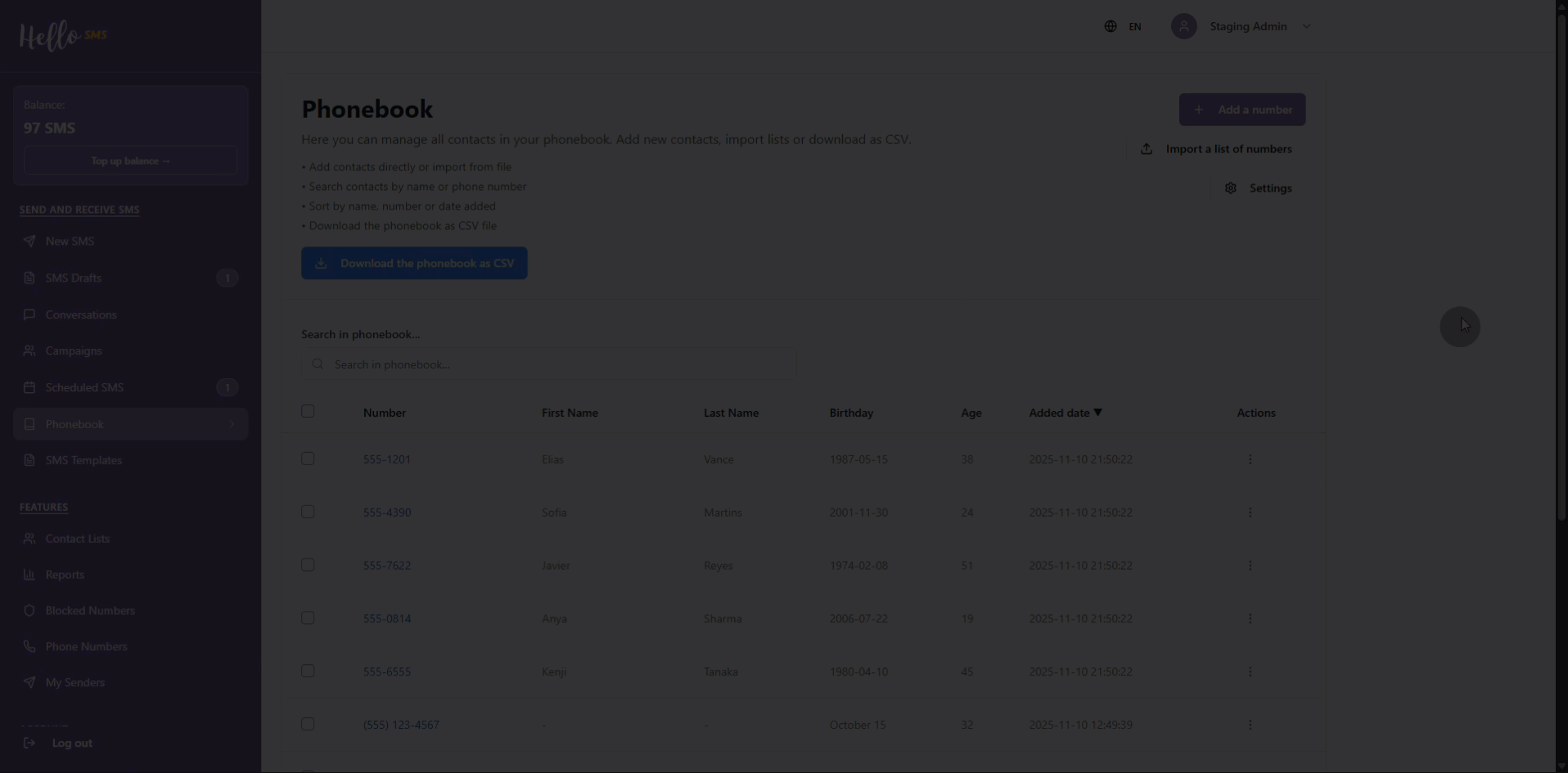Viewport: 1568px width, 773px height.
Task: Open Scheduled SMS section
Action: click(x=131, y=387)
